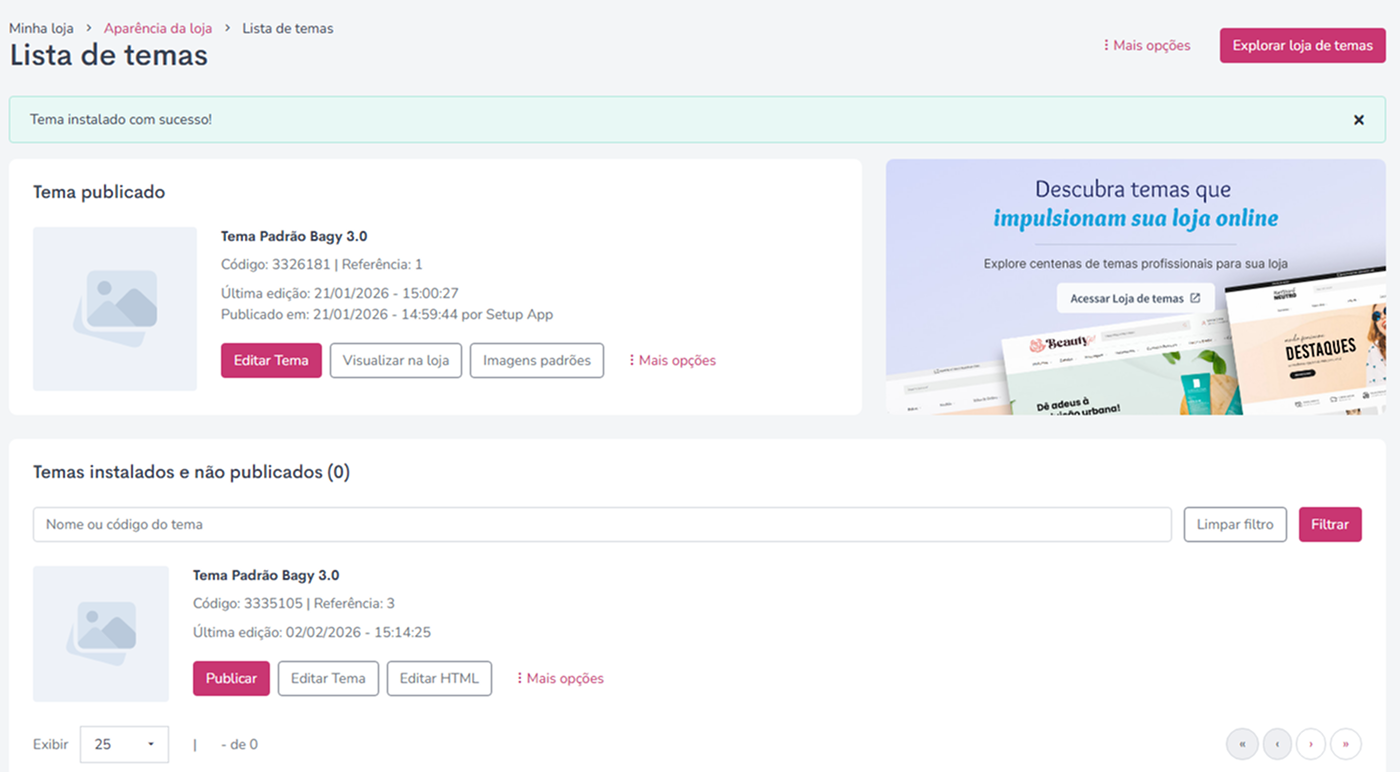Publish the theme with Referência 3
The height and width of the screenshot is (772, 1400).
click(231, 678)
